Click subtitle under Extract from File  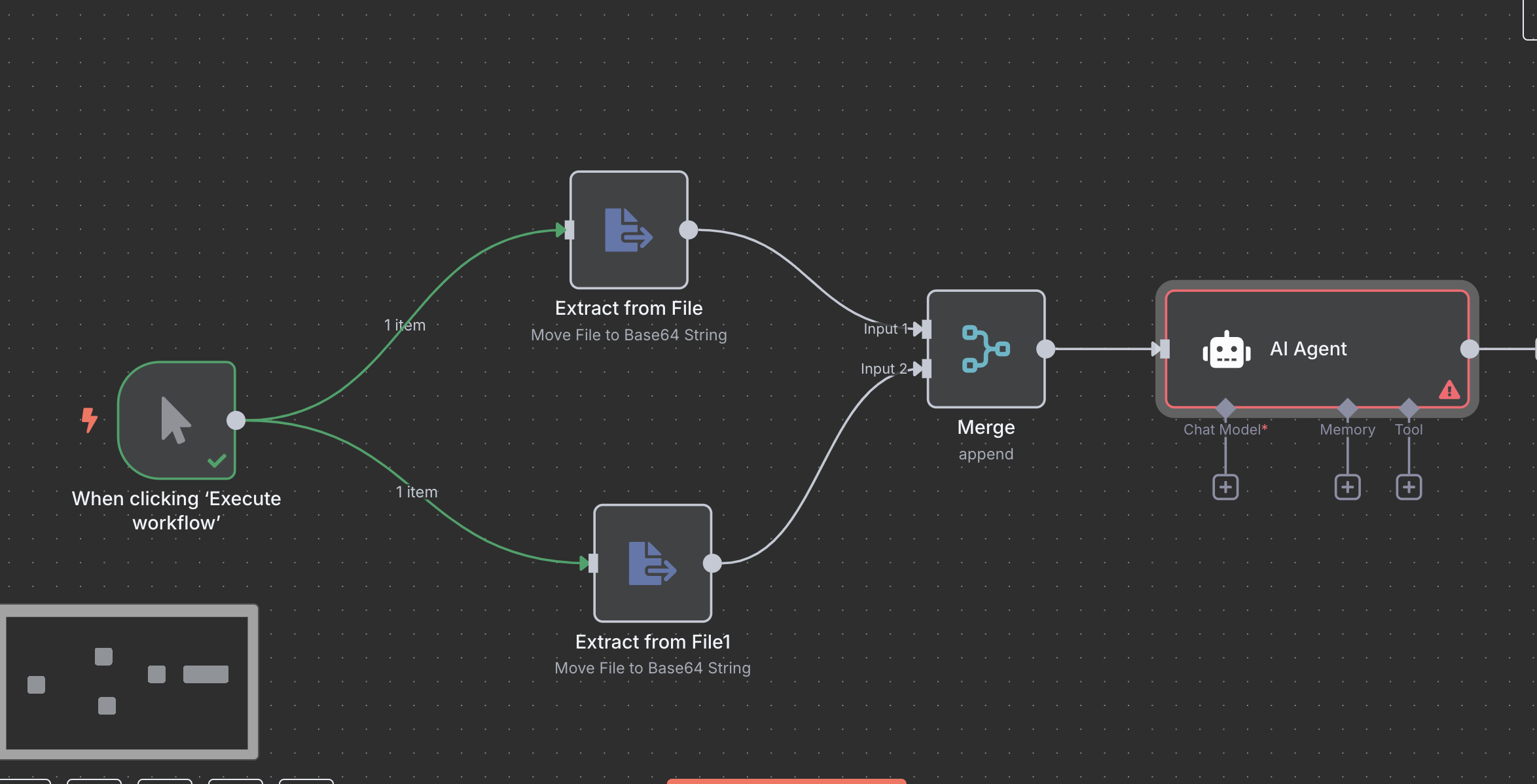629,335
